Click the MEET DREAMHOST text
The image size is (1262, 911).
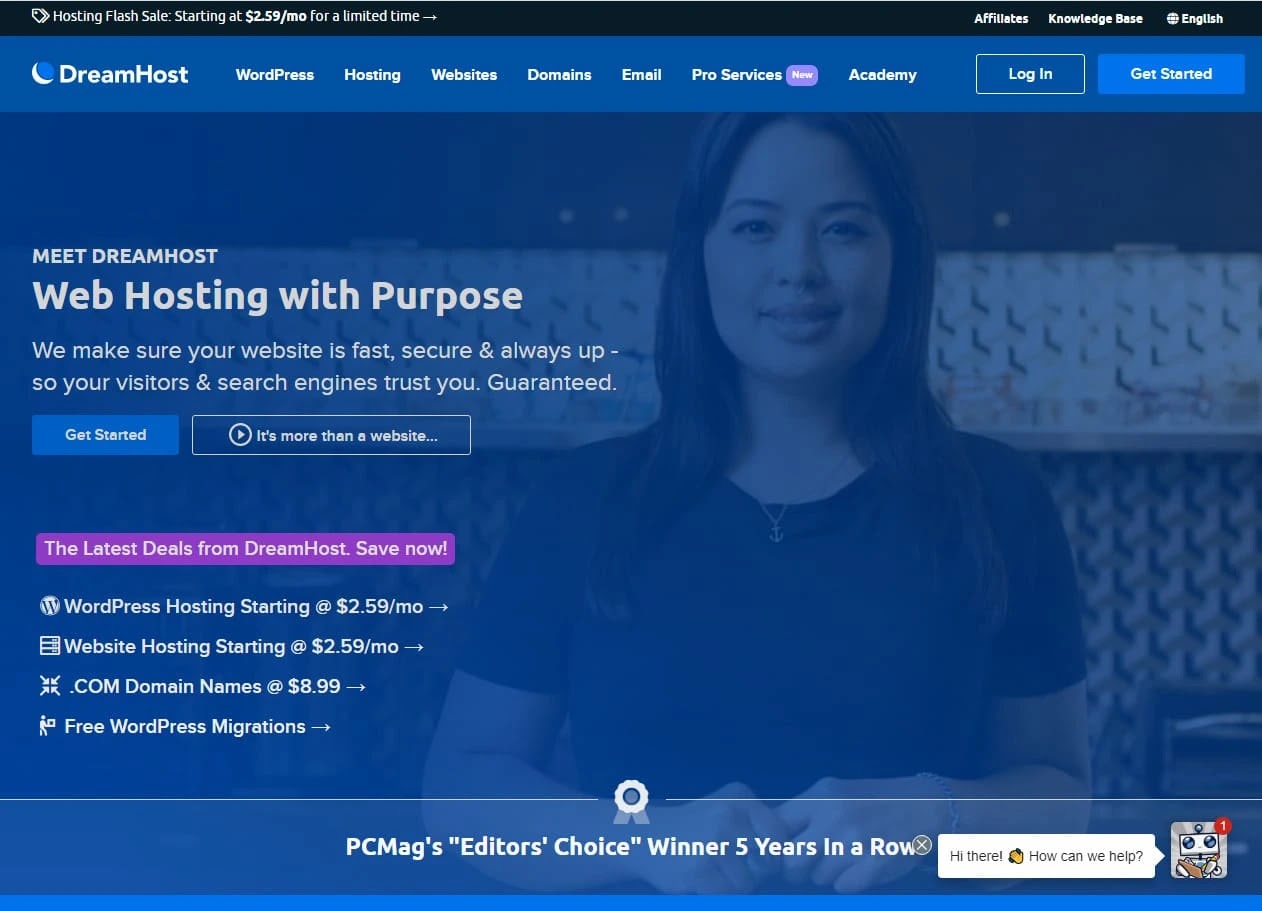pyautogui.click(x=124, y=256)
